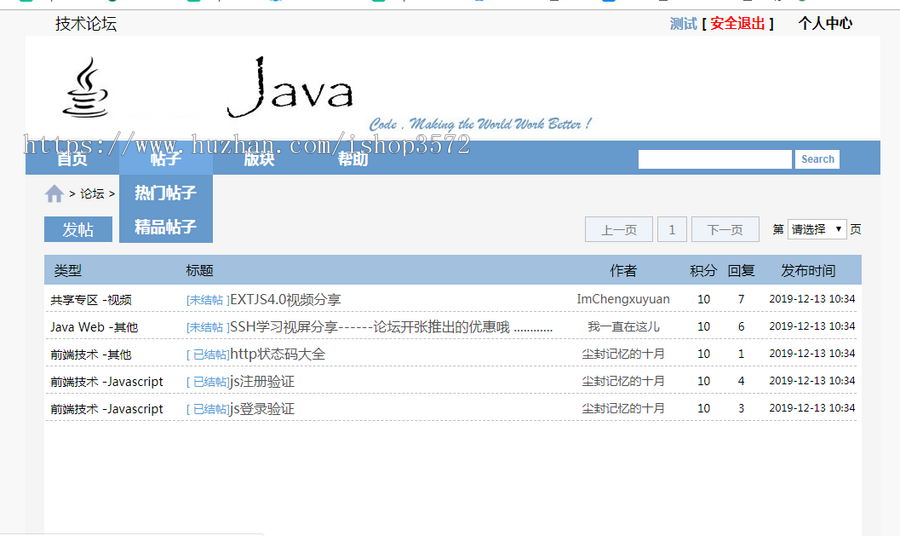This screenshot has height=536, width=900.
Task: Click page number 1 button
Action: pyautogui.click(x=672, y=230)
